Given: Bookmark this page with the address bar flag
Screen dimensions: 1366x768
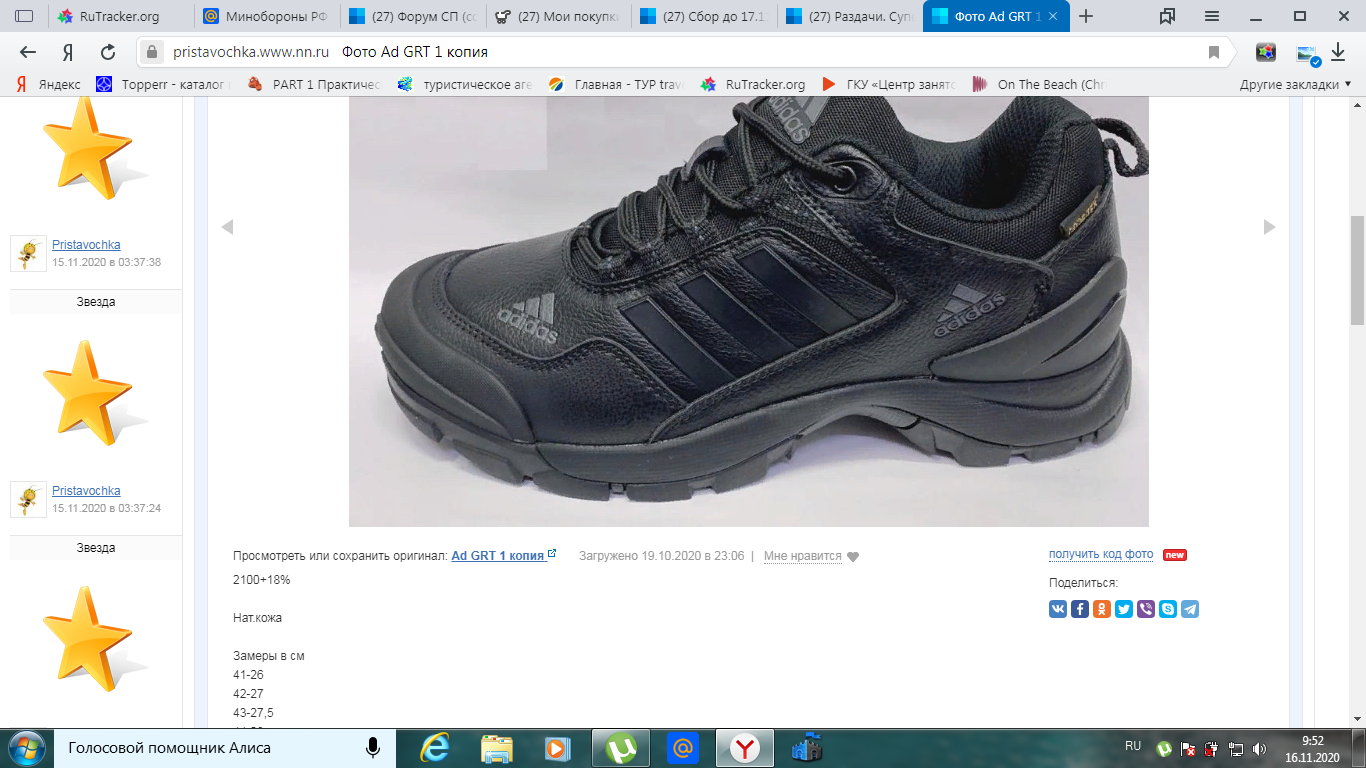Looking at the screenshot, I should click(x=1214, y=52).
